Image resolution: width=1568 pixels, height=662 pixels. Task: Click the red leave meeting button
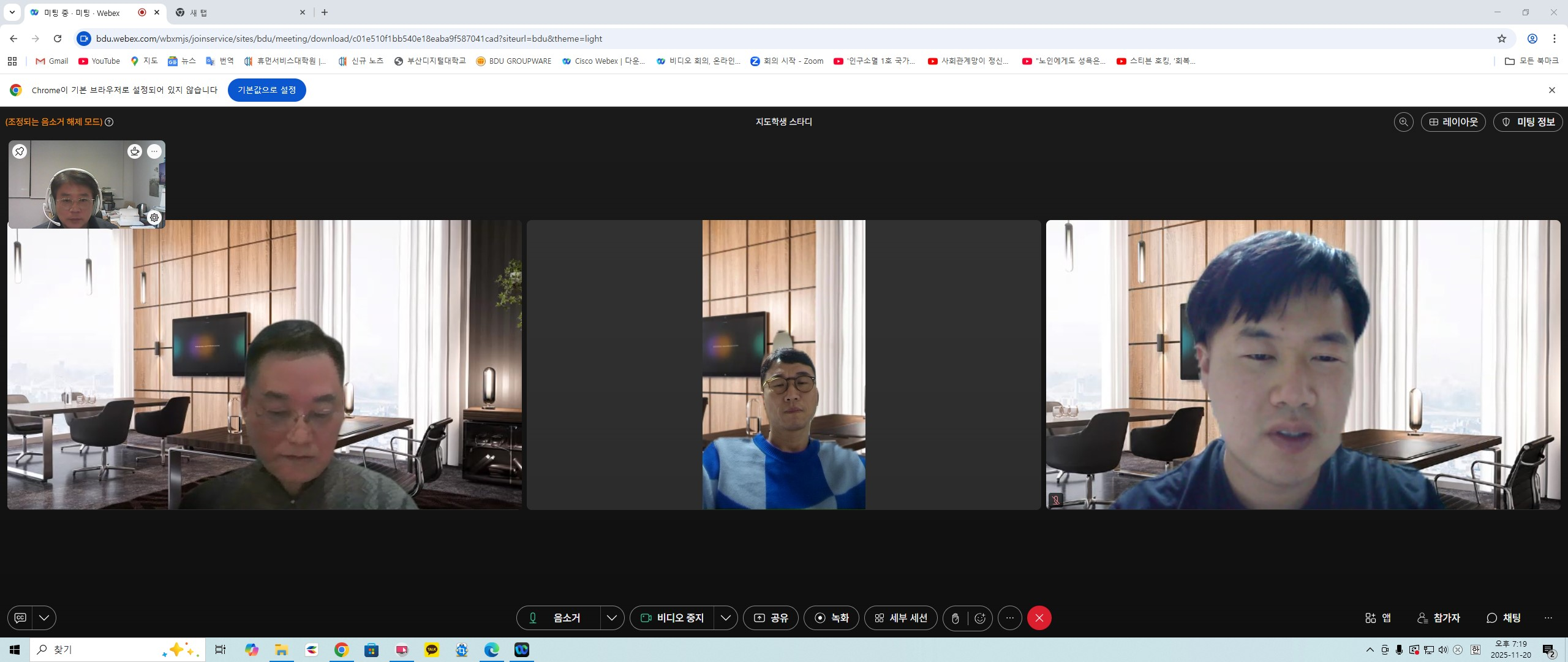1039,618
